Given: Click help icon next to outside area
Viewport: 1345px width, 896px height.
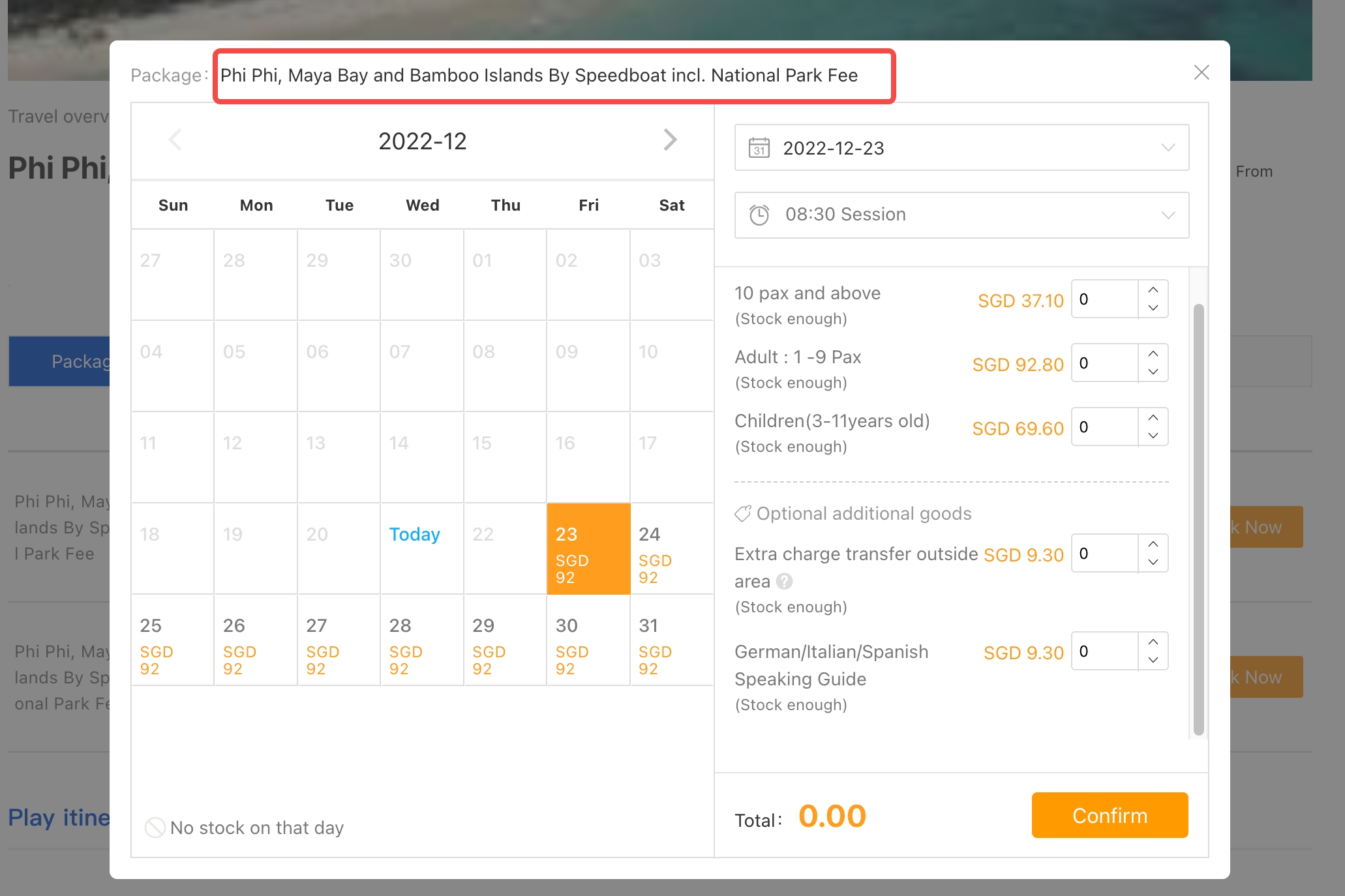Looking at the screenshot, I should click(x=785, y=581).
